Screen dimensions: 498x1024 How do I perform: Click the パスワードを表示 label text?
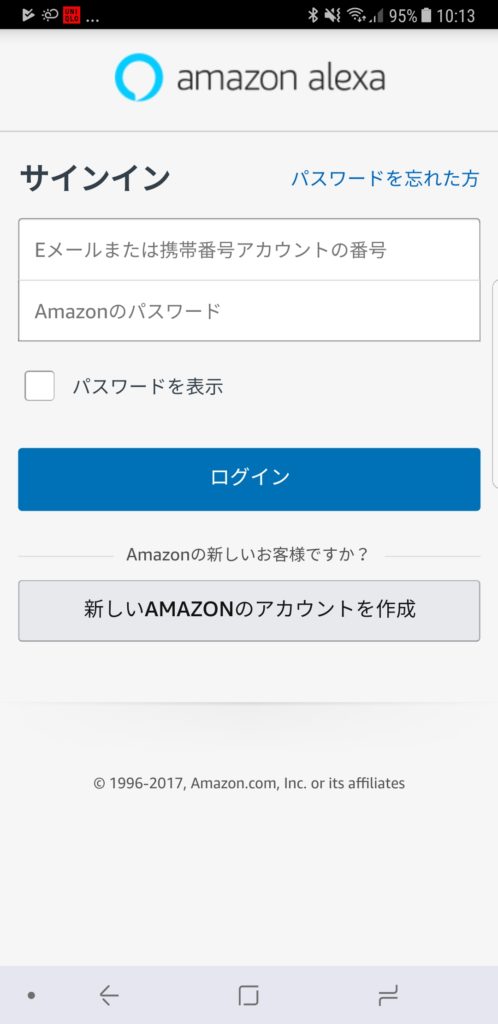coord(148,387)
